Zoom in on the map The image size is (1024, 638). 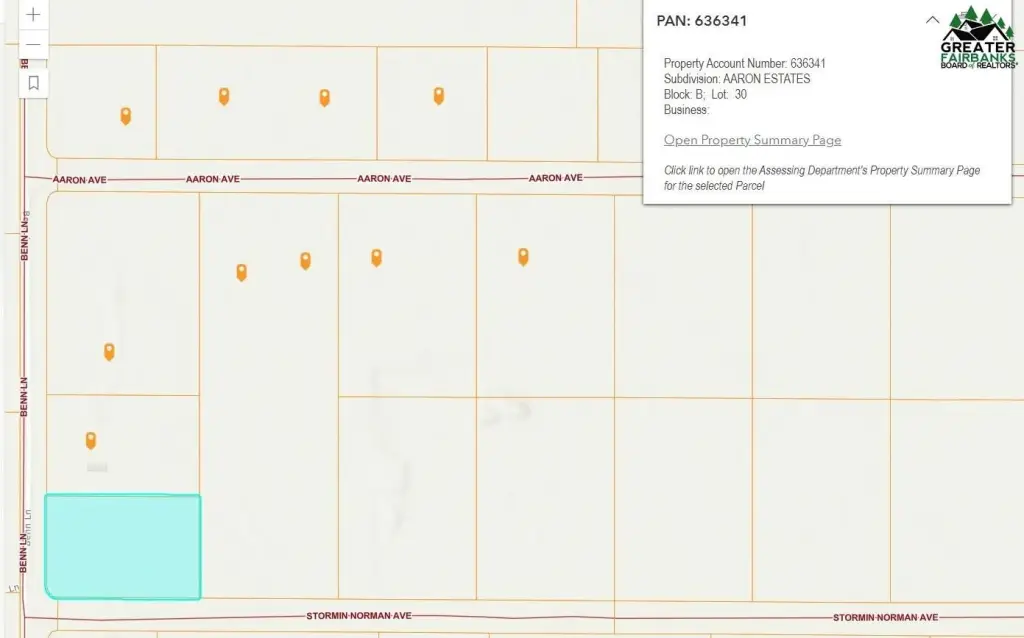33,15
